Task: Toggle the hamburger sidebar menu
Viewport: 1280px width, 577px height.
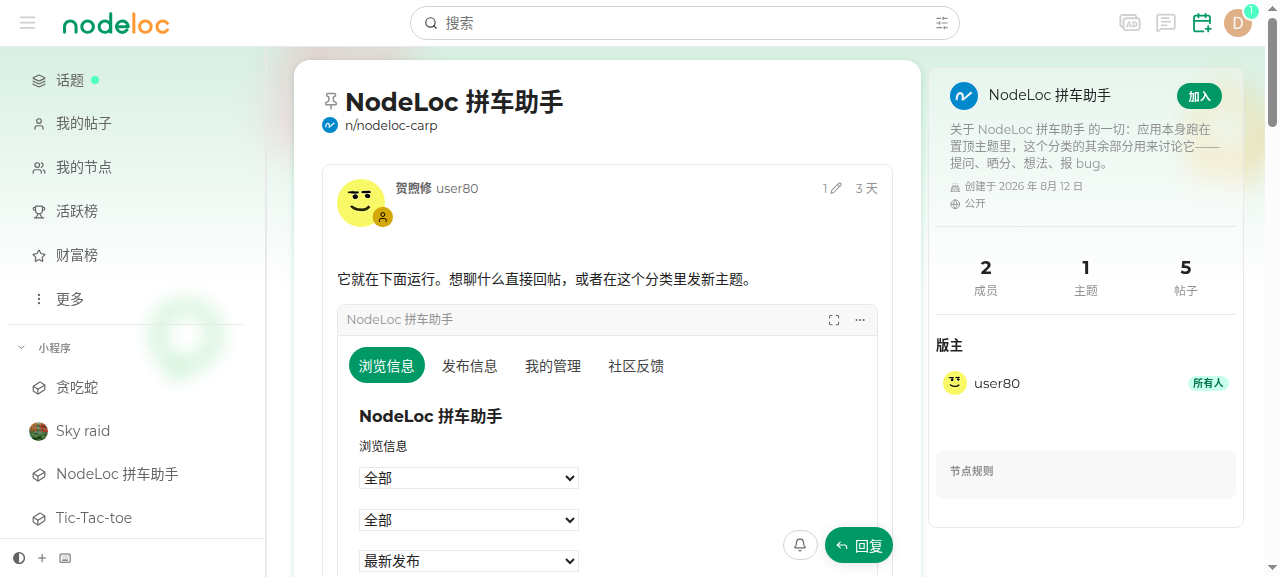Action: click(x=27, y=23)
